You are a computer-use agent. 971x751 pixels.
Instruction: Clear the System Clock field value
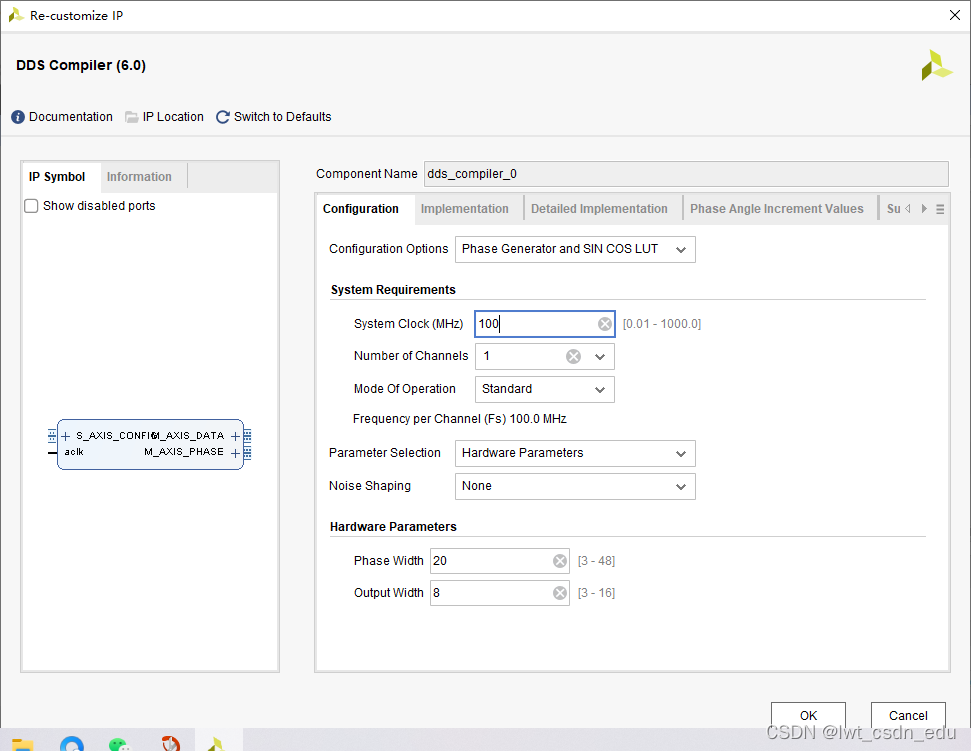coord(604,324)
